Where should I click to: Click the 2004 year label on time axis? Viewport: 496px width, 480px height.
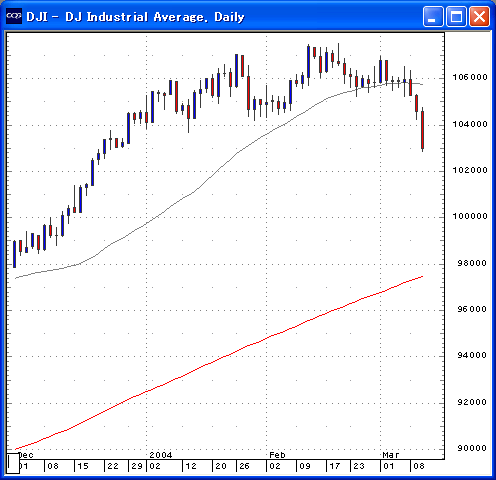161,455
